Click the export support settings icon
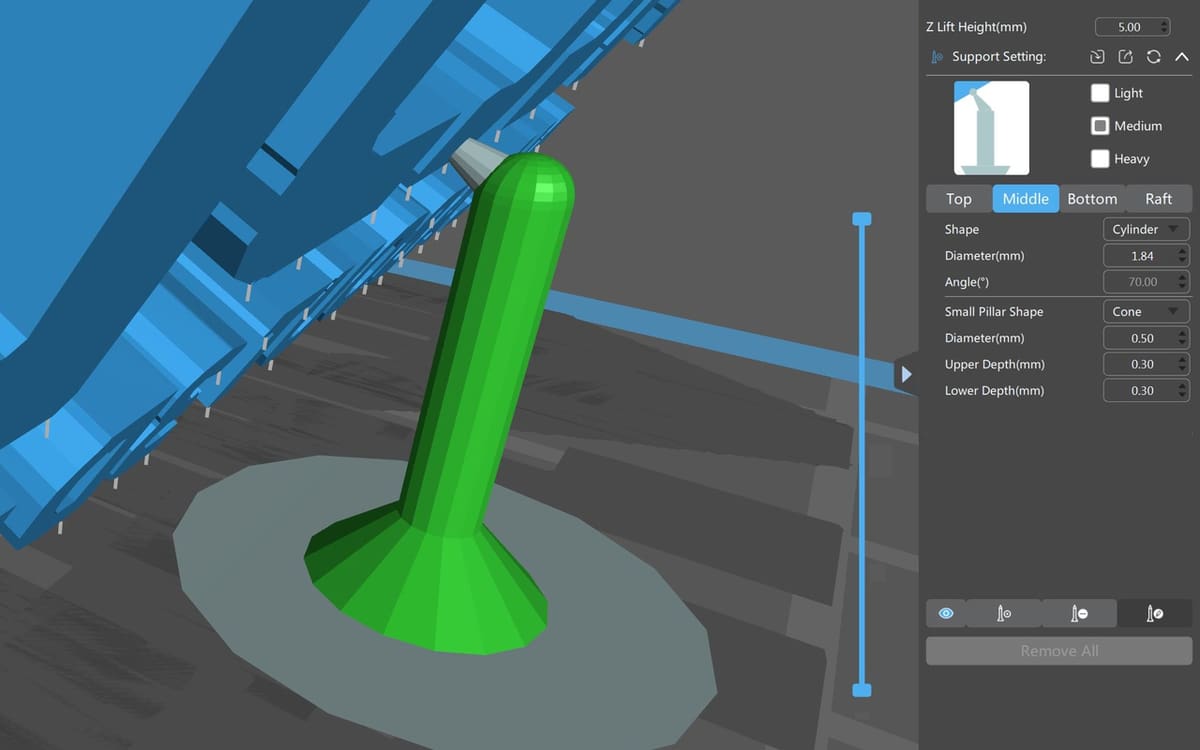The image size is (1200, 750). (x=1125, y=57)
